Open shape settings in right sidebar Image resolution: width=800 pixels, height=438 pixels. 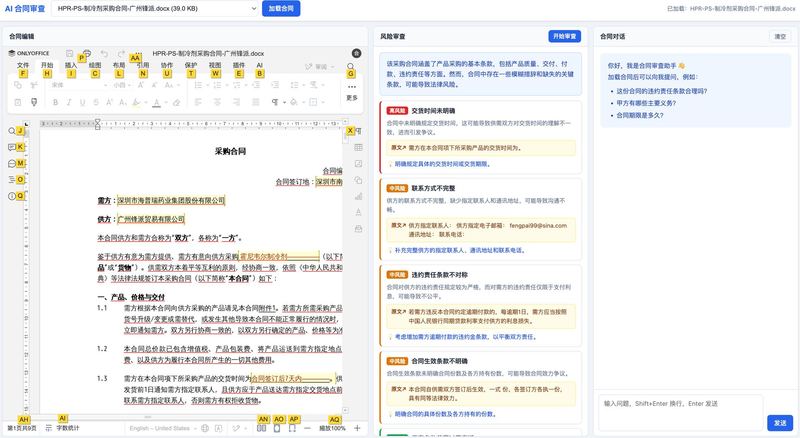359,180
